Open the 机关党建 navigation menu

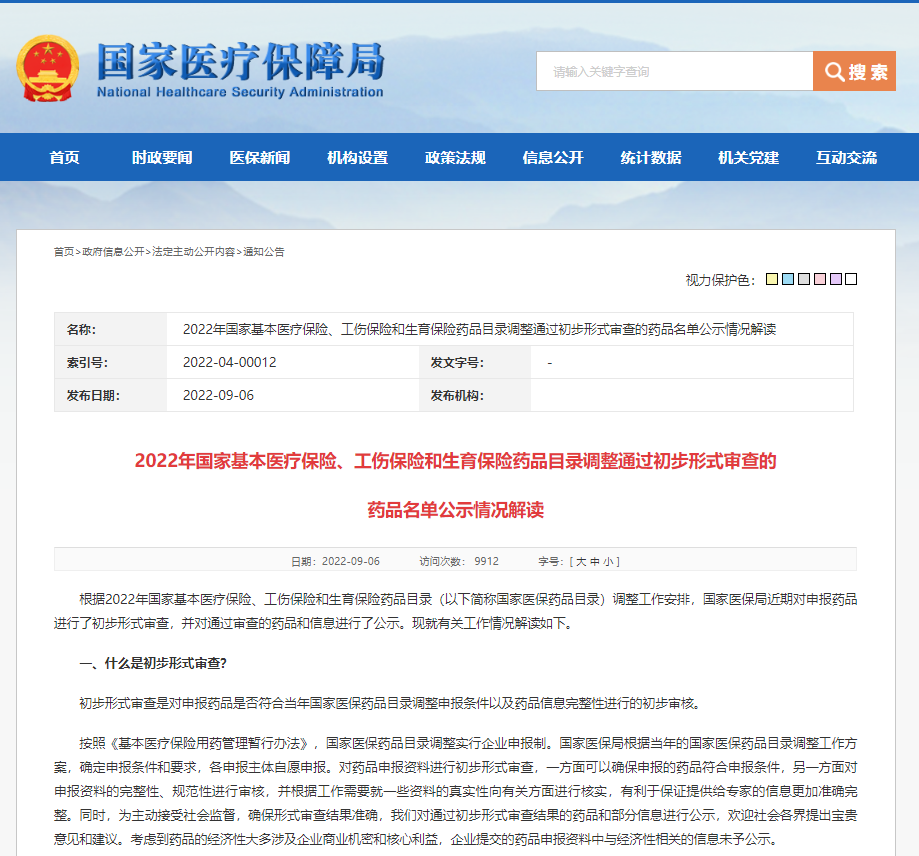coord(747,157)
